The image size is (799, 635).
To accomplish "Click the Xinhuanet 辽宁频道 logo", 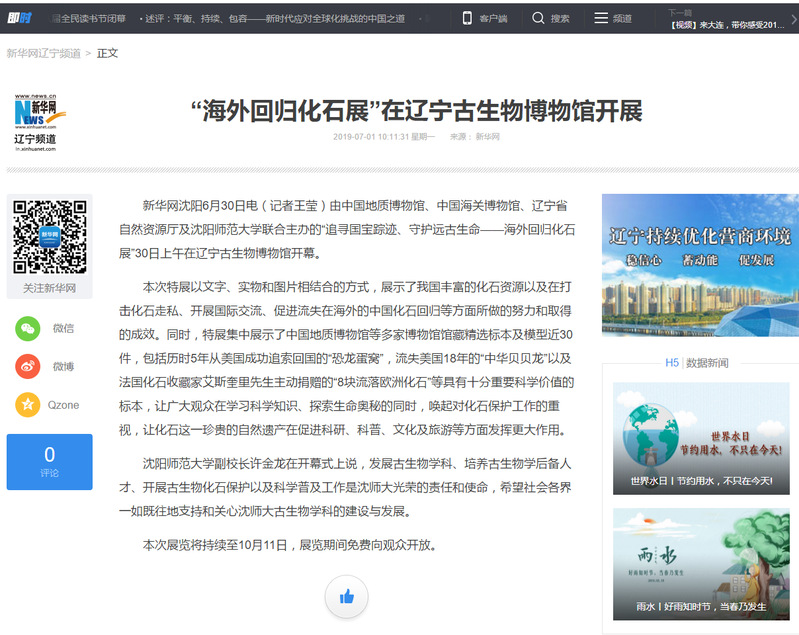I will coord(36,122).
